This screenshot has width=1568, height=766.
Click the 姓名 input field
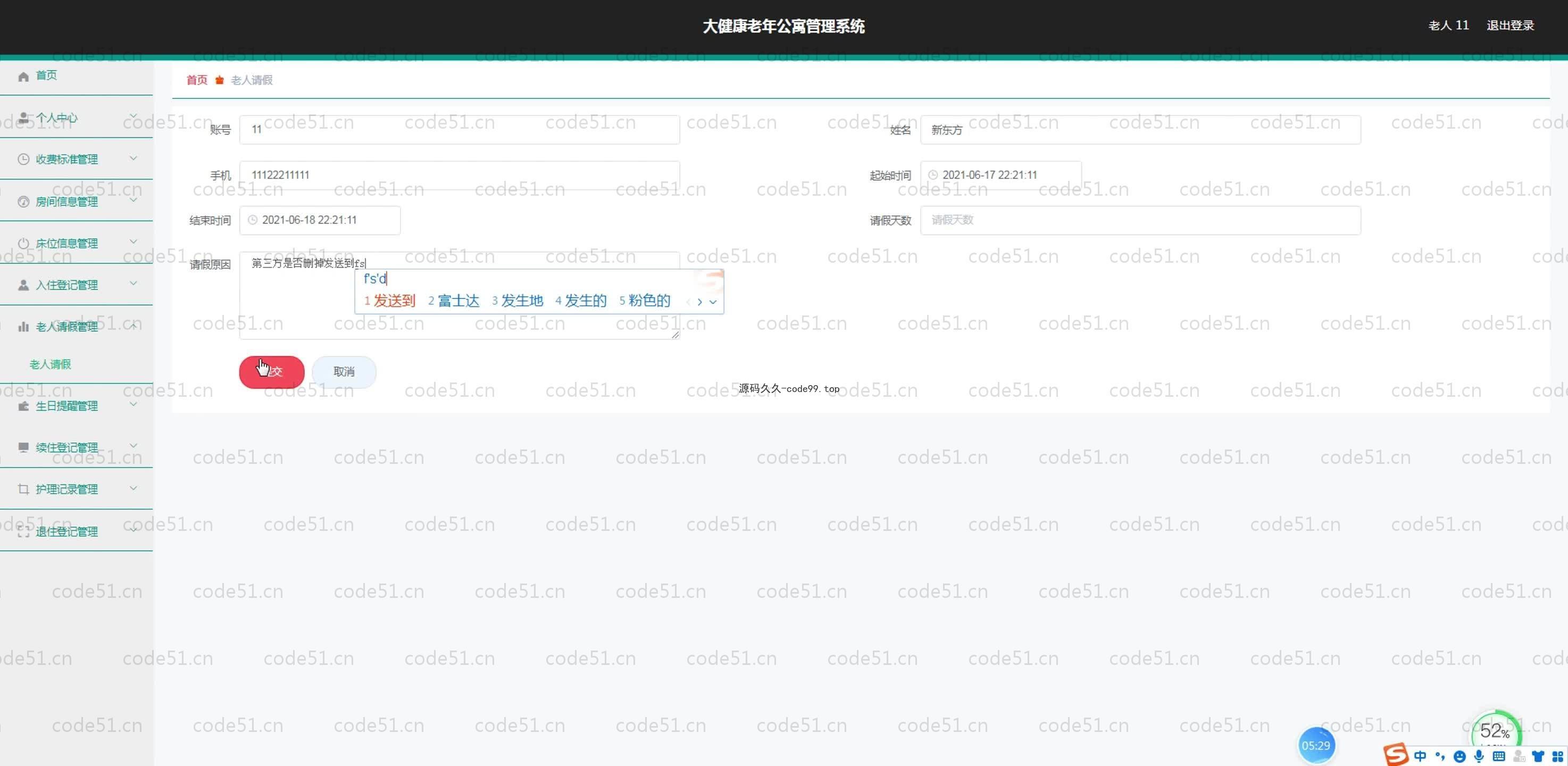[x=1140, y=130]
